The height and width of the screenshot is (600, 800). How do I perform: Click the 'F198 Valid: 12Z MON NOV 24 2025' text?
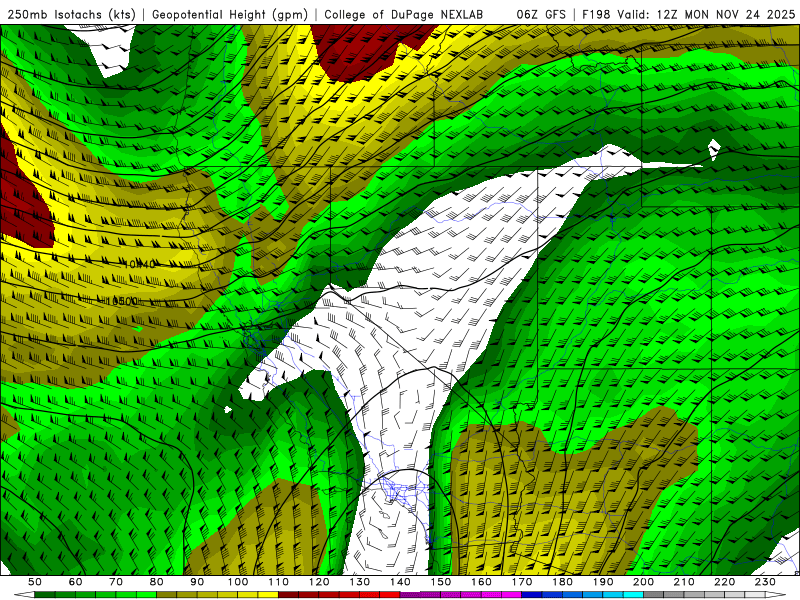(x=688, y=14)
